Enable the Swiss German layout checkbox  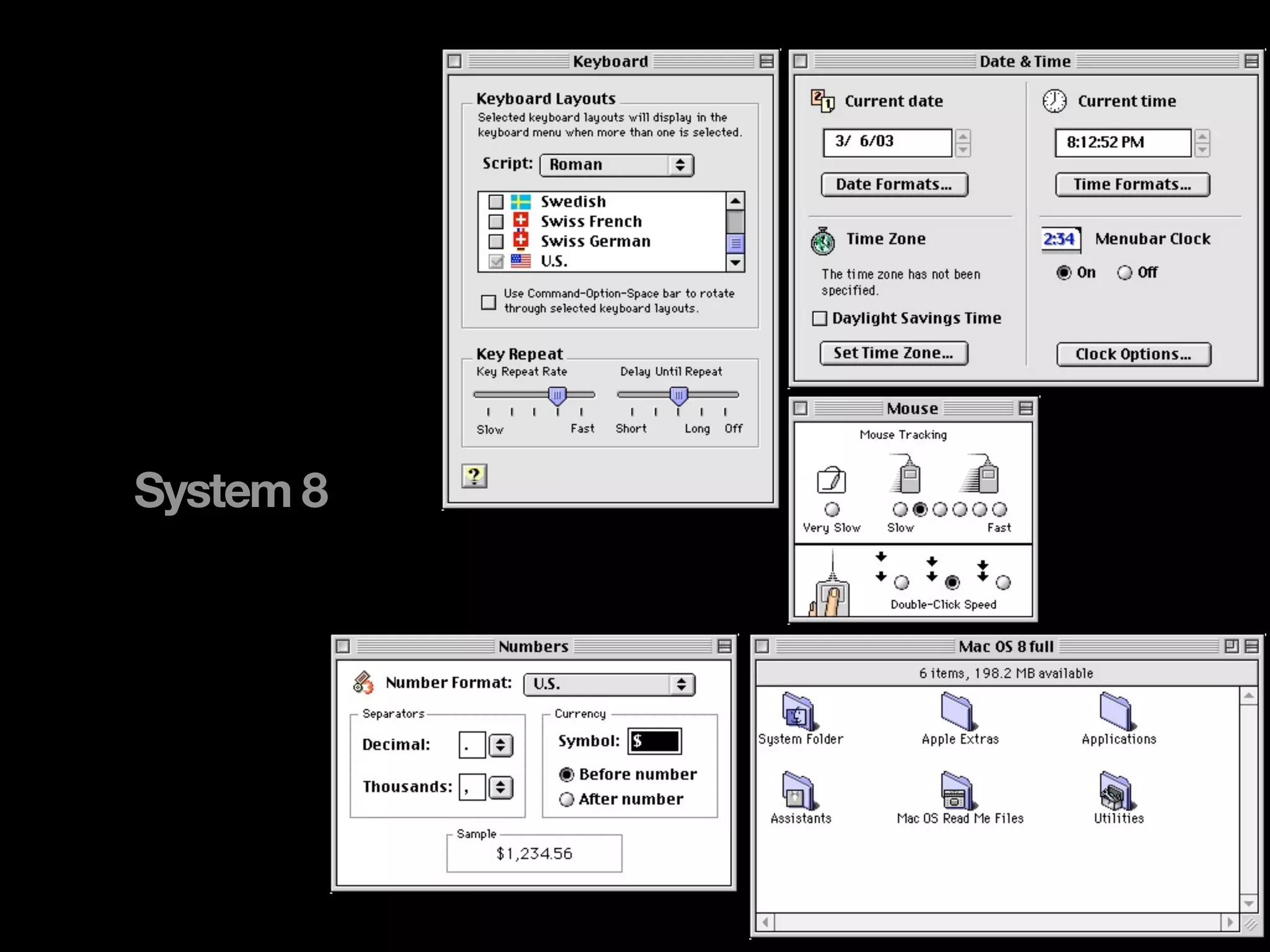point(495,241)
